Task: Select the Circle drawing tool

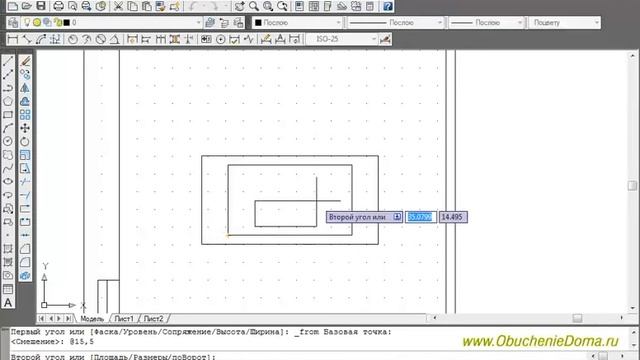Action: (x=8, y=141)
